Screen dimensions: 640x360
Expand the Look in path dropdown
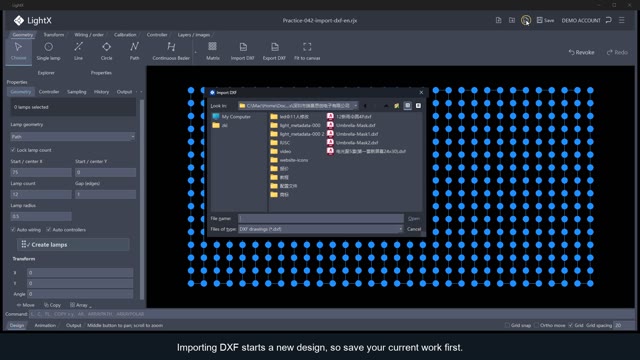pyautogui.click(x=356, y=106)
